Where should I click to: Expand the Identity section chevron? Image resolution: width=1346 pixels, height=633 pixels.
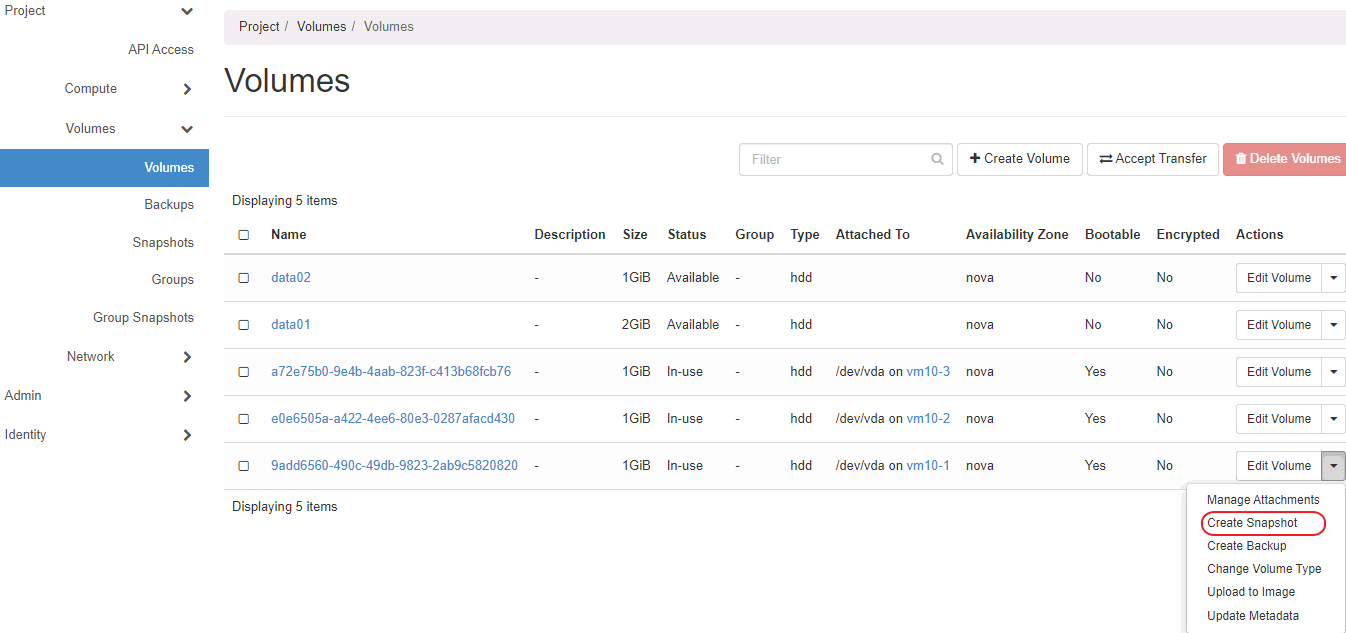187,435
